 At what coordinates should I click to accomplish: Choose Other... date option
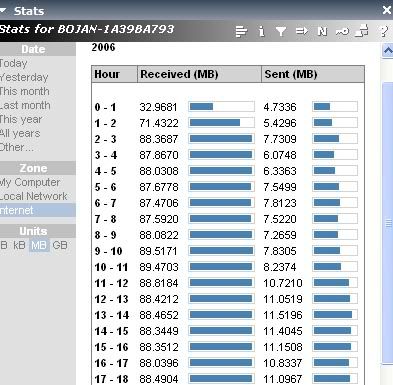click(17, 147)
